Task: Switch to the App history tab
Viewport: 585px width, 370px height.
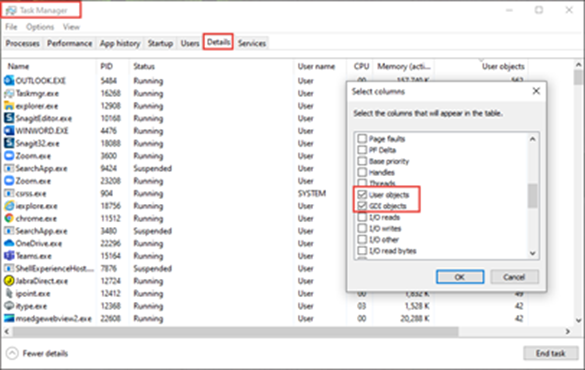Action: click(x=120, y=43)
